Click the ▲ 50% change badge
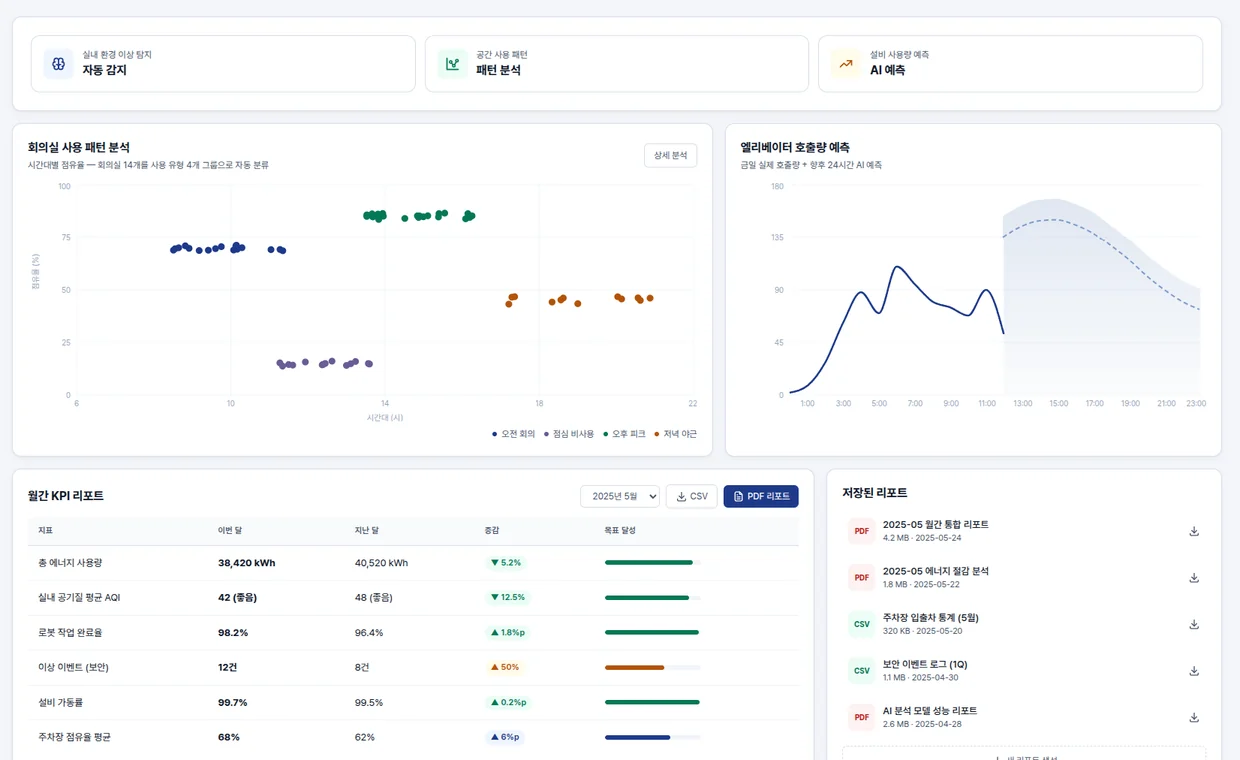Viewport: 1240px width, 760px height. click(505, 667)
